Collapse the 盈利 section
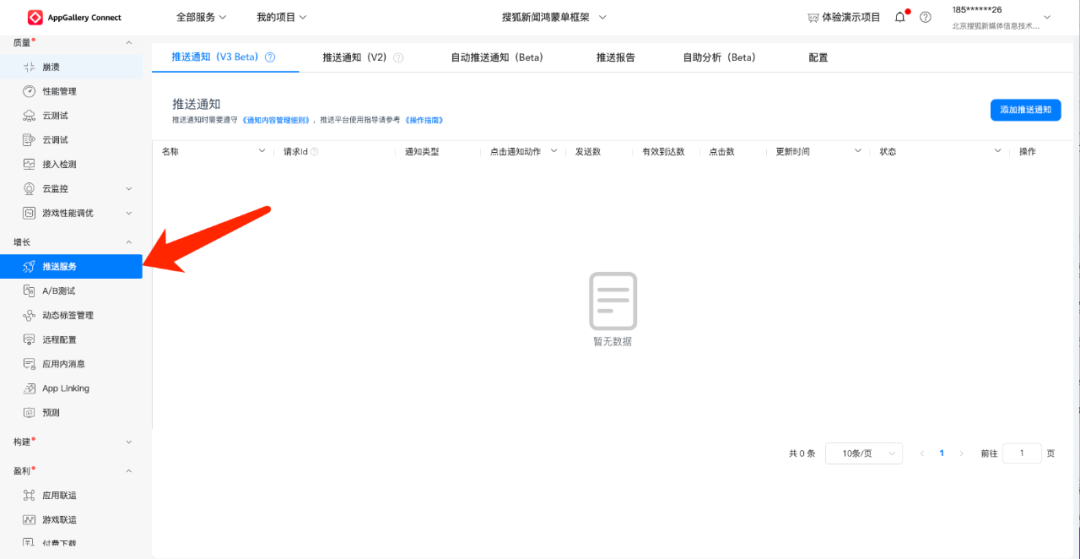The image size is (1080, 559). click(129, 471)
